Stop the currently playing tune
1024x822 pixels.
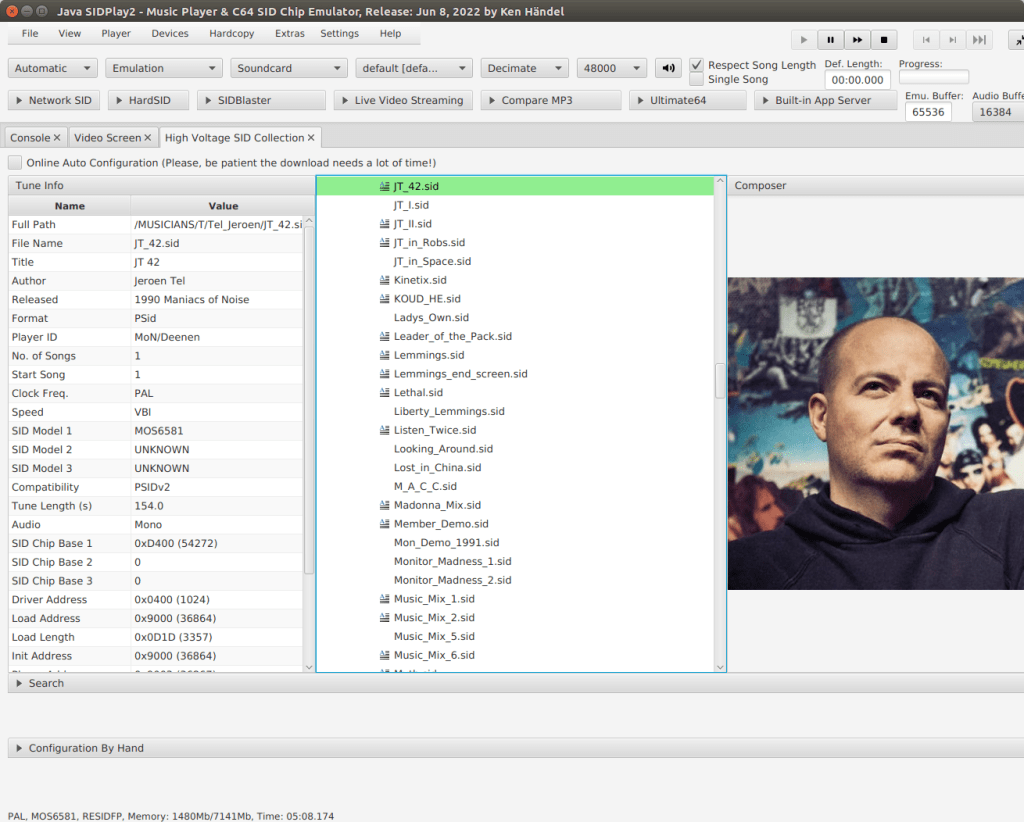coord(883,40)
